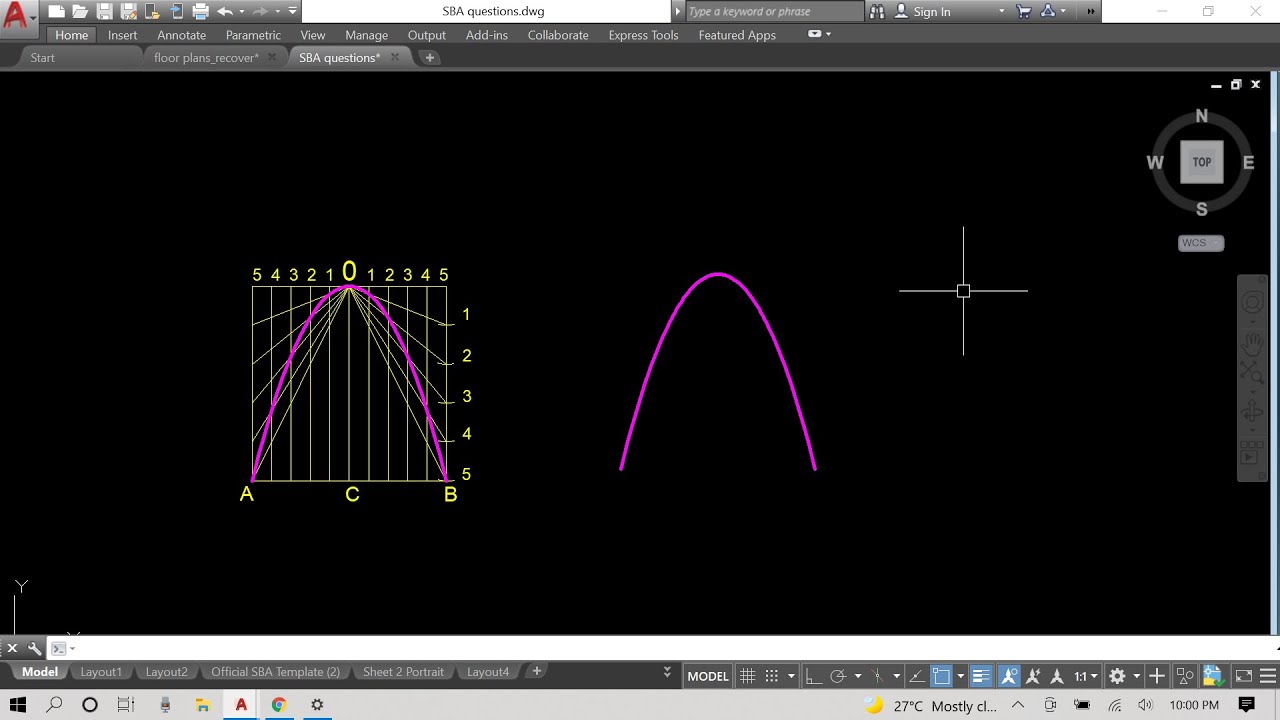Add a new layout with plus button
Viewport: 1280px width, 720px height.
tap(537, 671)
